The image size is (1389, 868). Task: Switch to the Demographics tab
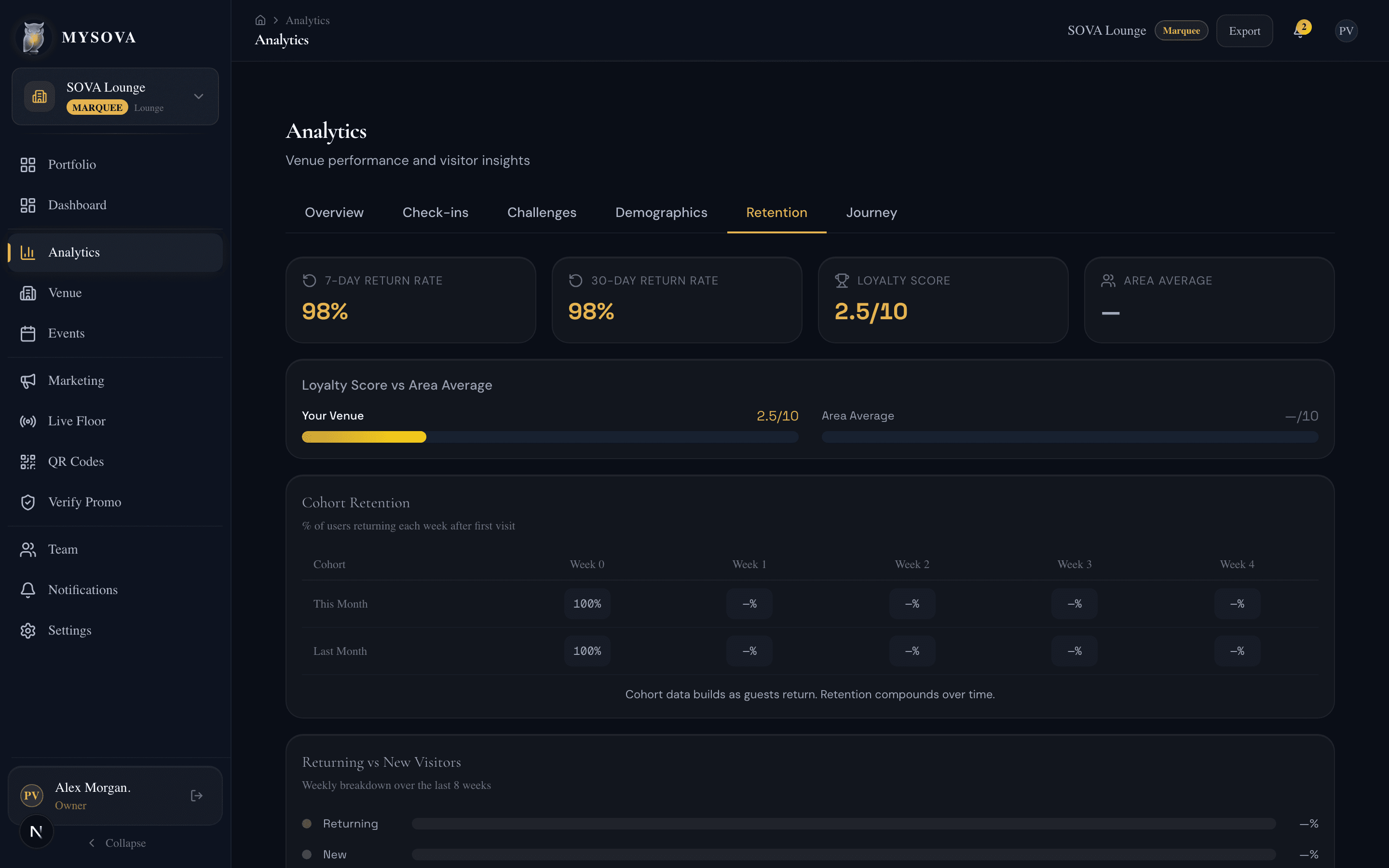pyautogui.click(x=661, y=212)
